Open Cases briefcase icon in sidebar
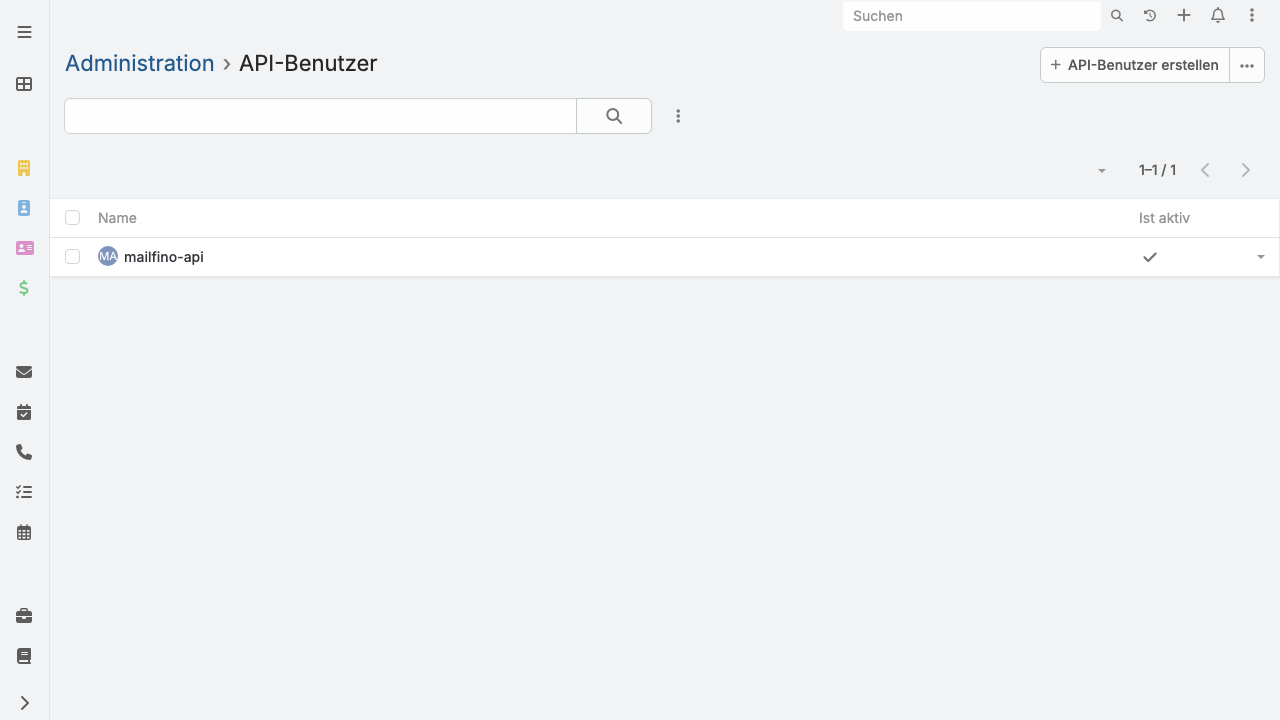This screenshot has width=1280, height=720. (x=25, y=616)
